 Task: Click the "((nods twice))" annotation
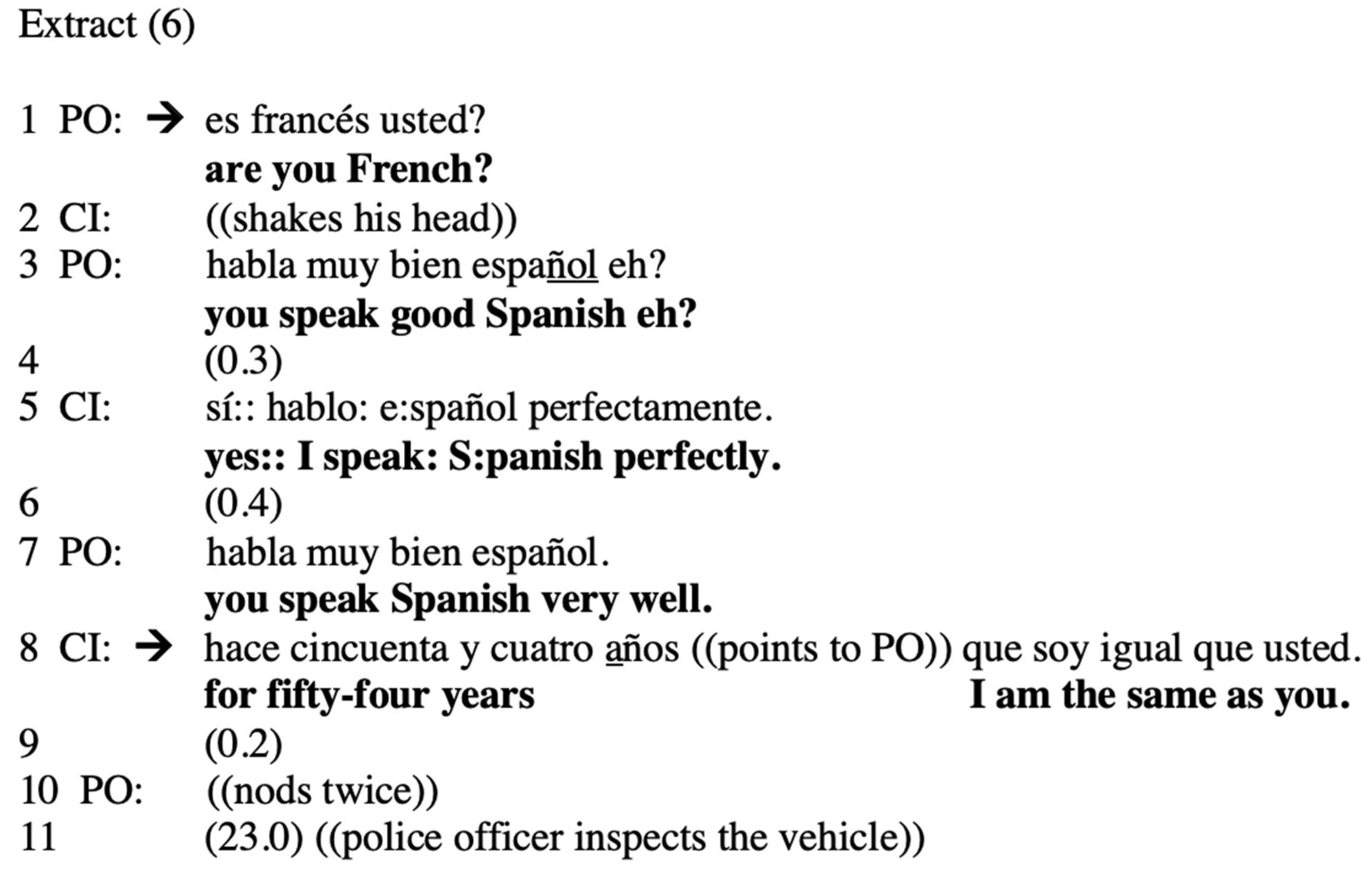click(x=323, y=791)
